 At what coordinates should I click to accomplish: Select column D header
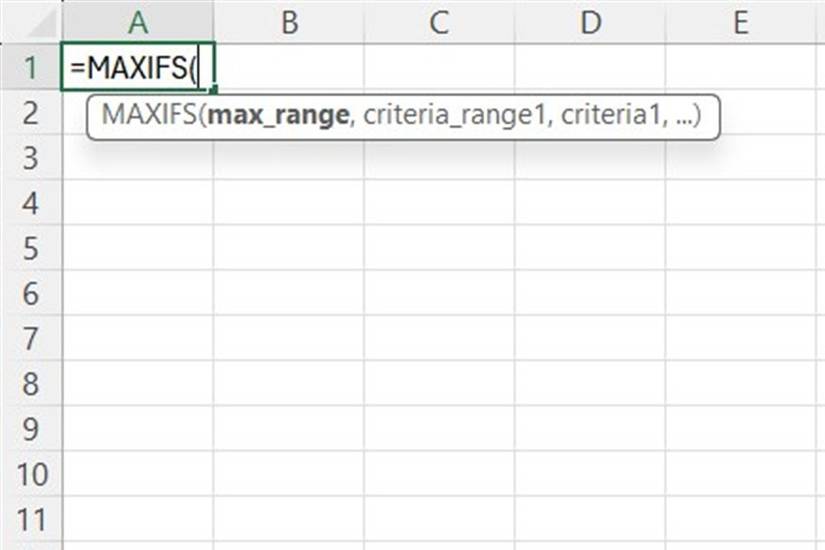[x=590, y=22]
